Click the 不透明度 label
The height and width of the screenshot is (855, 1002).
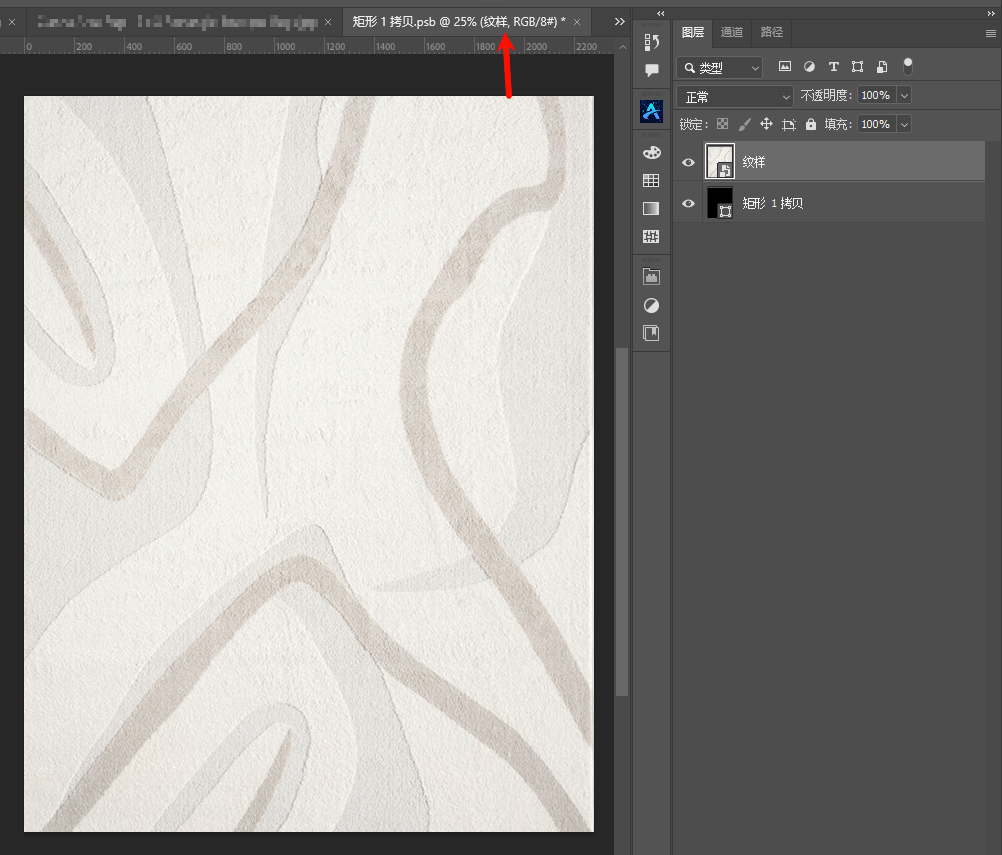826,95
